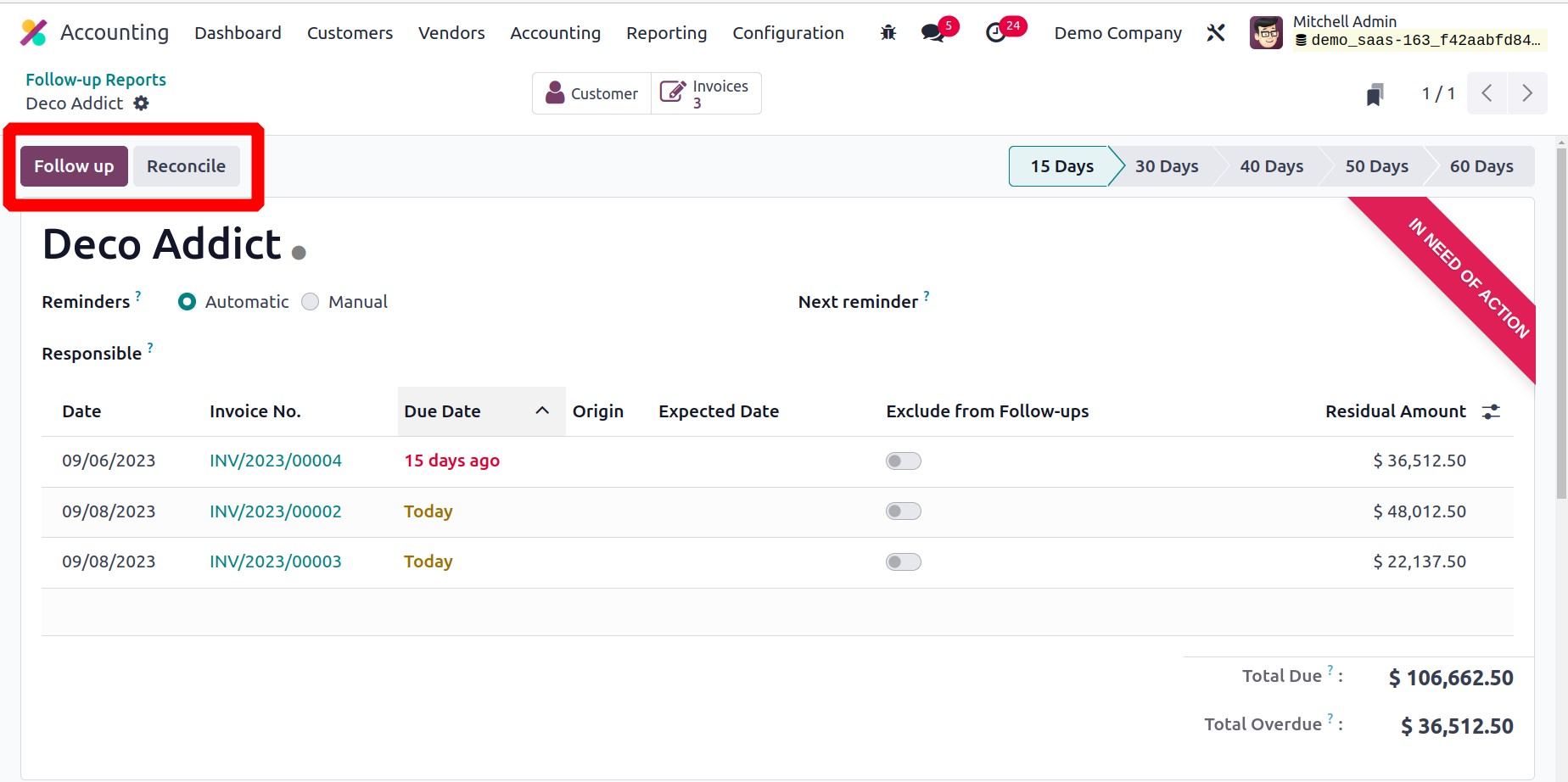Select the 30 Days follow-up stage

(x=1166, y=166)
